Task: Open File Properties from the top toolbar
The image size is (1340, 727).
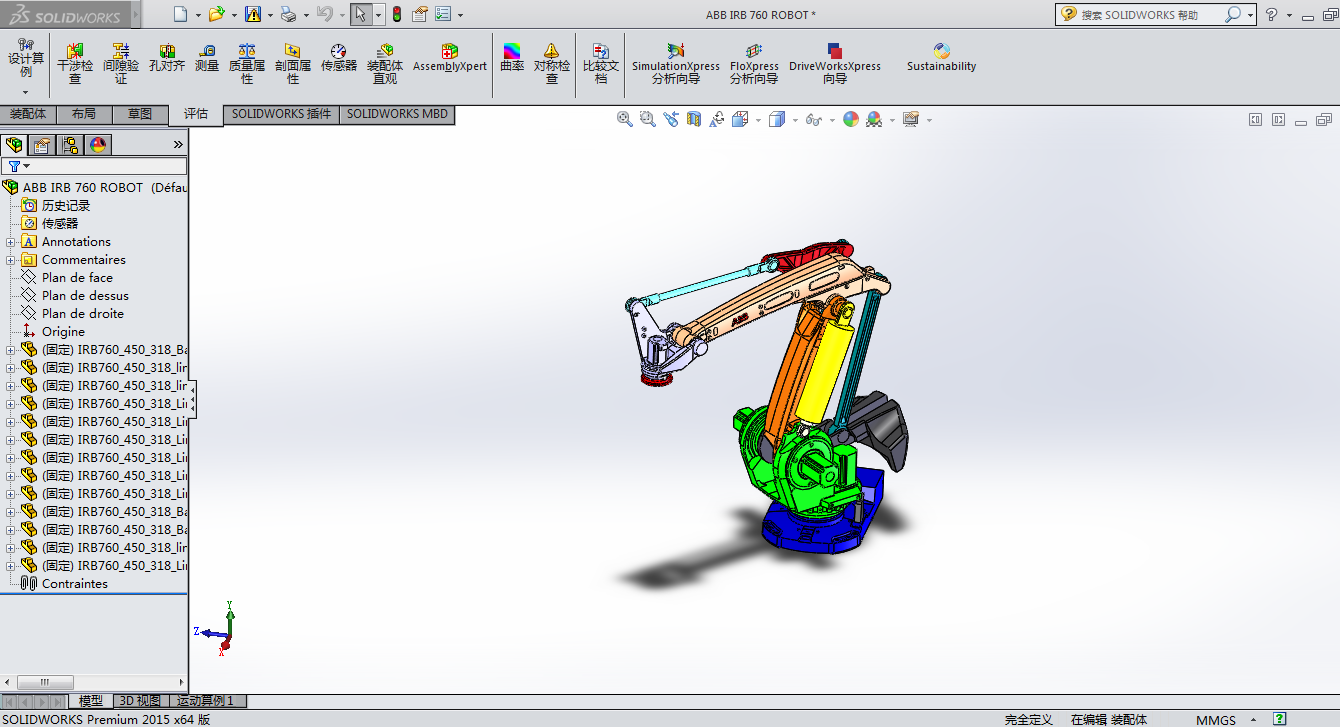Action: click(420, 14)
